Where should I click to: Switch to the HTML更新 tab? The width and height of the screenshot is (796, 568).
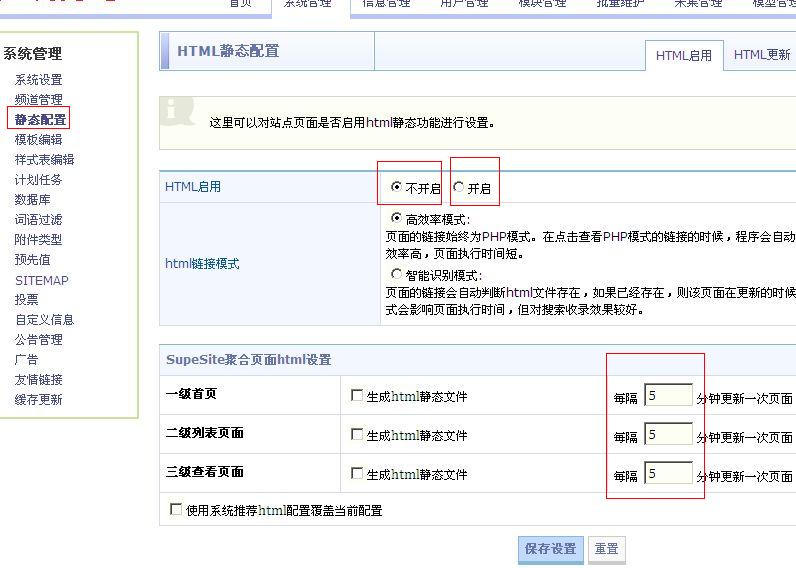coord(761,55)
